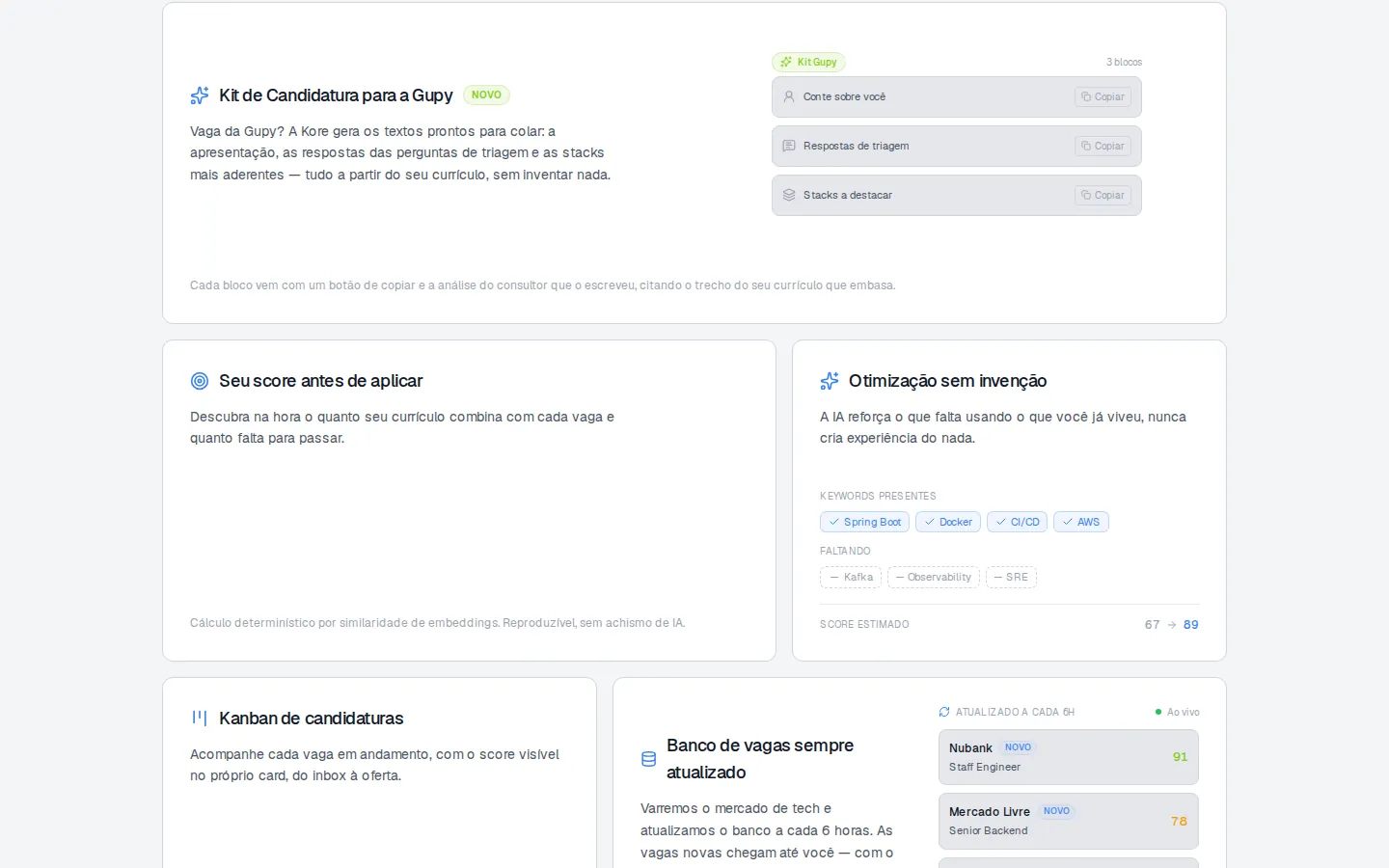Click the "Banco de vagas sempre atualizado" heading
This screenshot has width=1389, height=868.
(760, 759)
